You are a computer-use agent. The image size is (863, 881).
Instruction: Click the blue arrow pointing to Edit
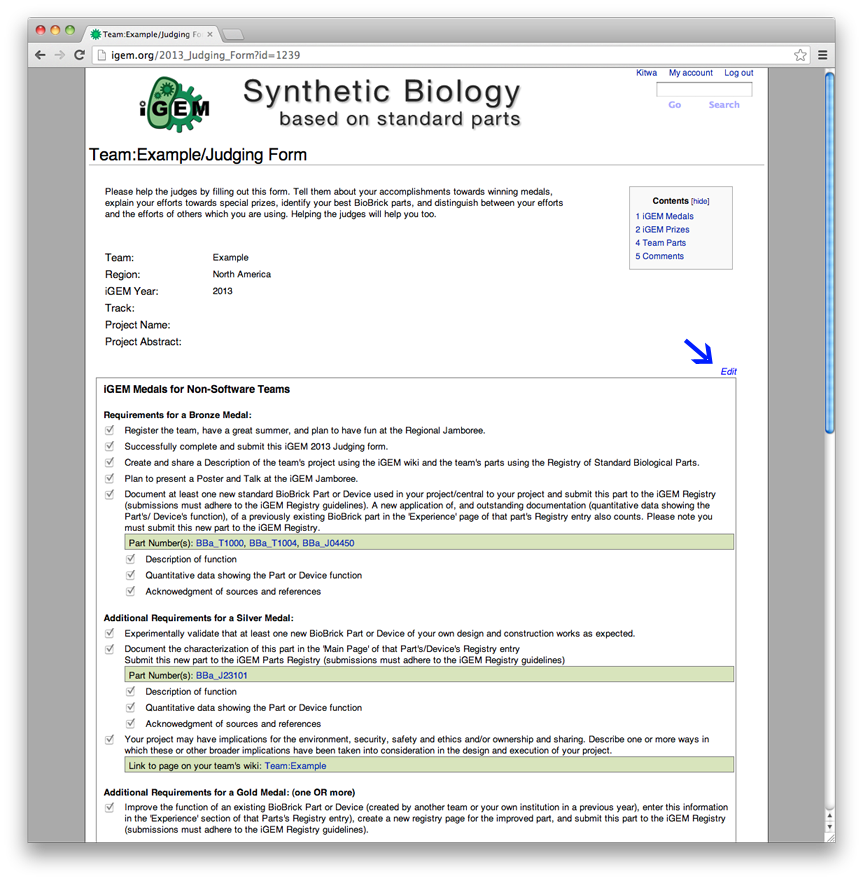pos(698,352)
